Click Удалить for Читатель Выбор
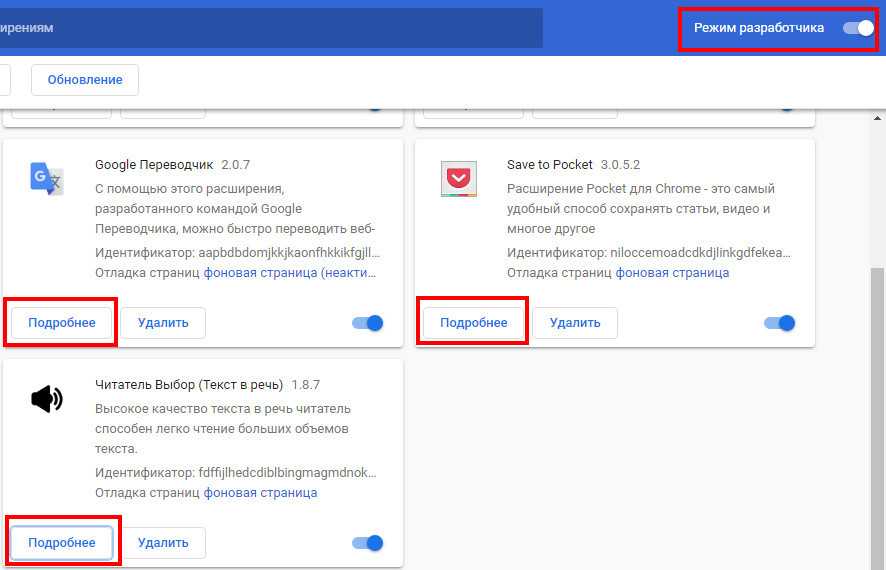 click(x=163, y=542)
